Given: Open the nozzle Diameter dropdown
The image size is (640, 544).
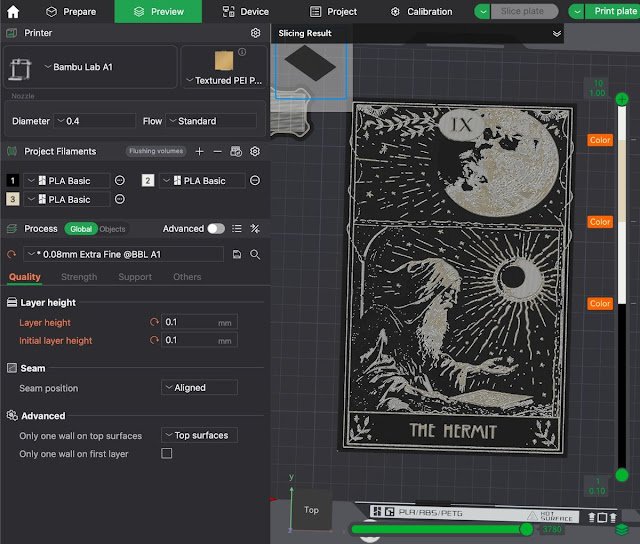Looking at the screenshot, I should [x=95, y=121].
